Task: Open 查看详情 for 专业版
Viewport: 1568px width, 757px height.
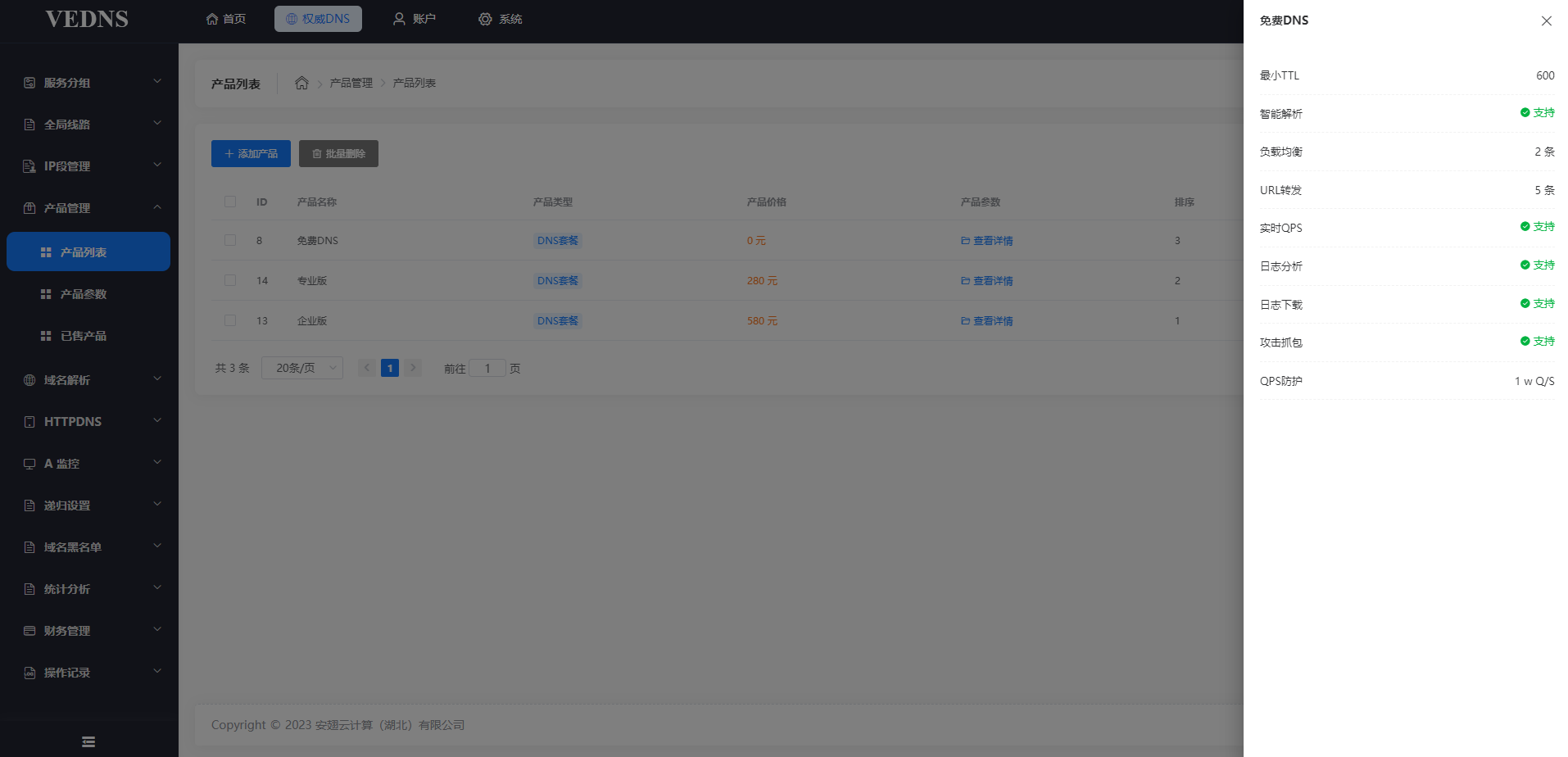Action: (987, 281)
